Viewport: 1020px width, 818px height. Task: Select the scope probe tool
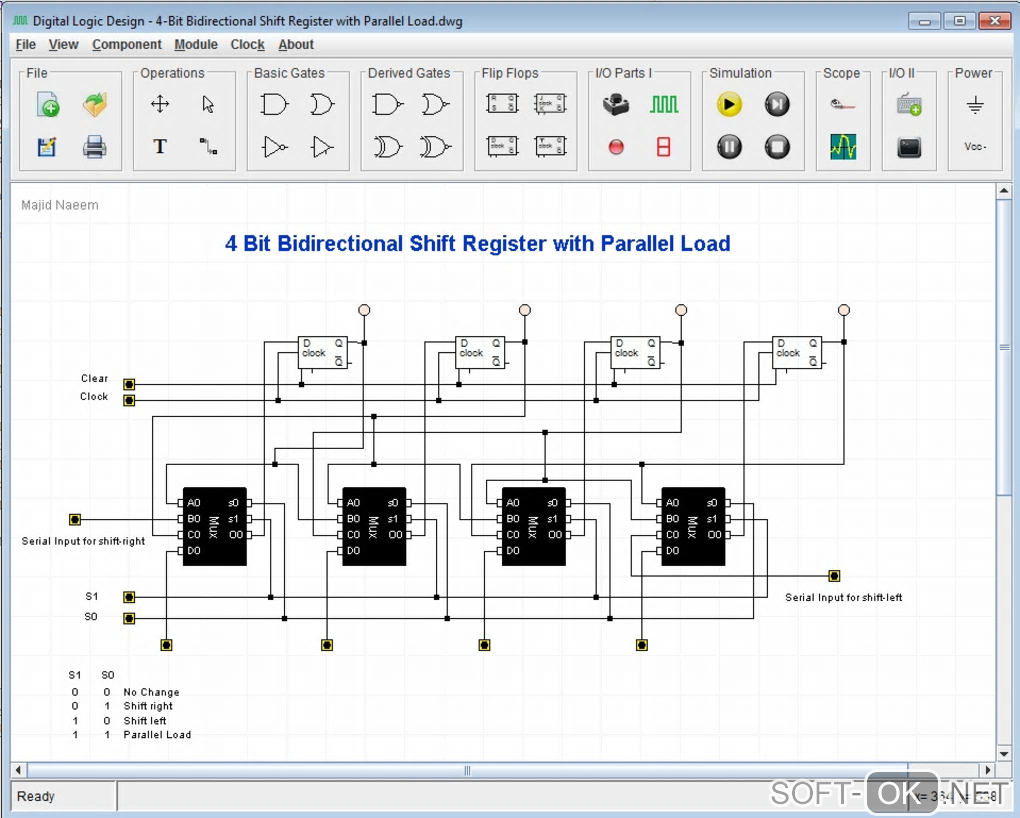(x=842, y=104)
